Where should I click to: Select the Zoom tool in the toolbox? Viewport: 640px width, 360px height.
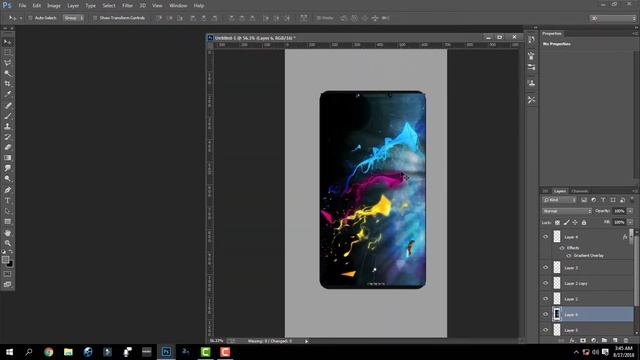pos(7,243)
